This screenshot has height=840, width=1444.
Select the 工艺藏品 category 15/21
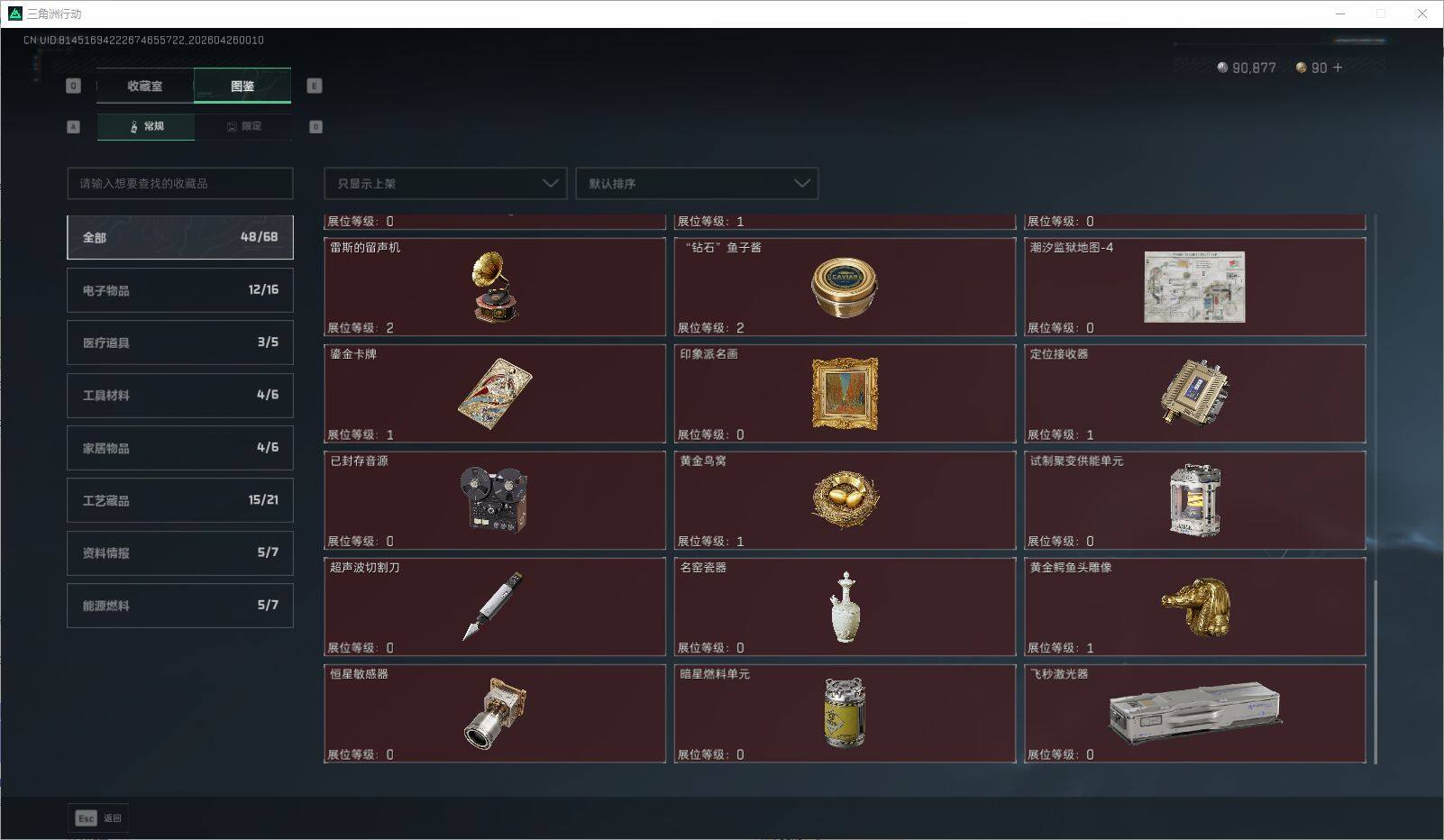click(180, 500)
